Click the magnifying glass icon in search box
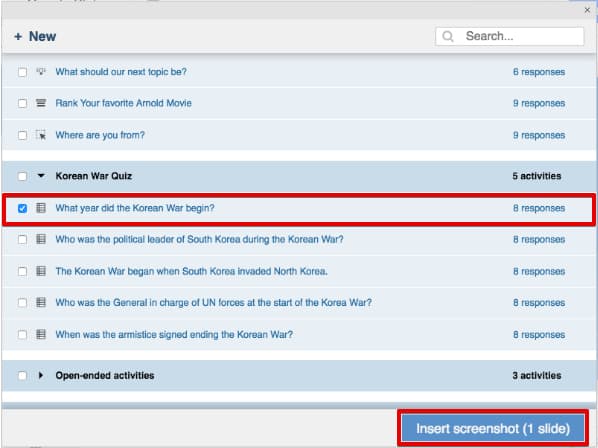This screenshot has width=598, height=448. pyautogui.click(x=448, y=36)
